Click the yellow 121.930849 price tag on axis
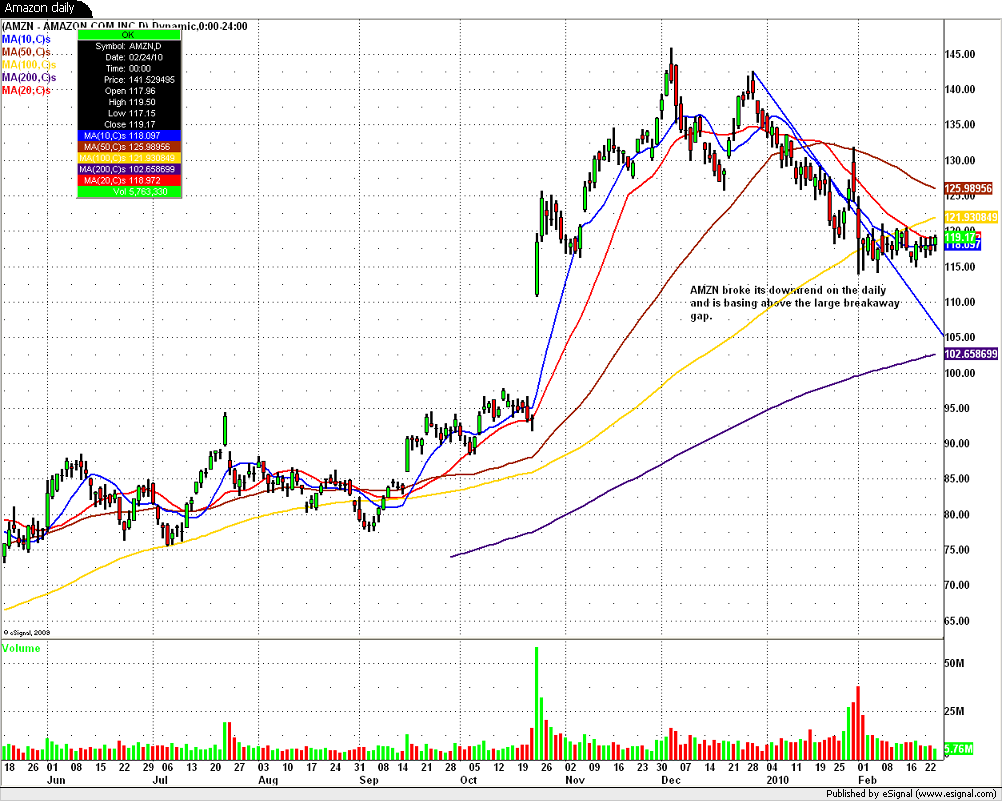The width and height of the screenshot is (1002, 801). 971,217
